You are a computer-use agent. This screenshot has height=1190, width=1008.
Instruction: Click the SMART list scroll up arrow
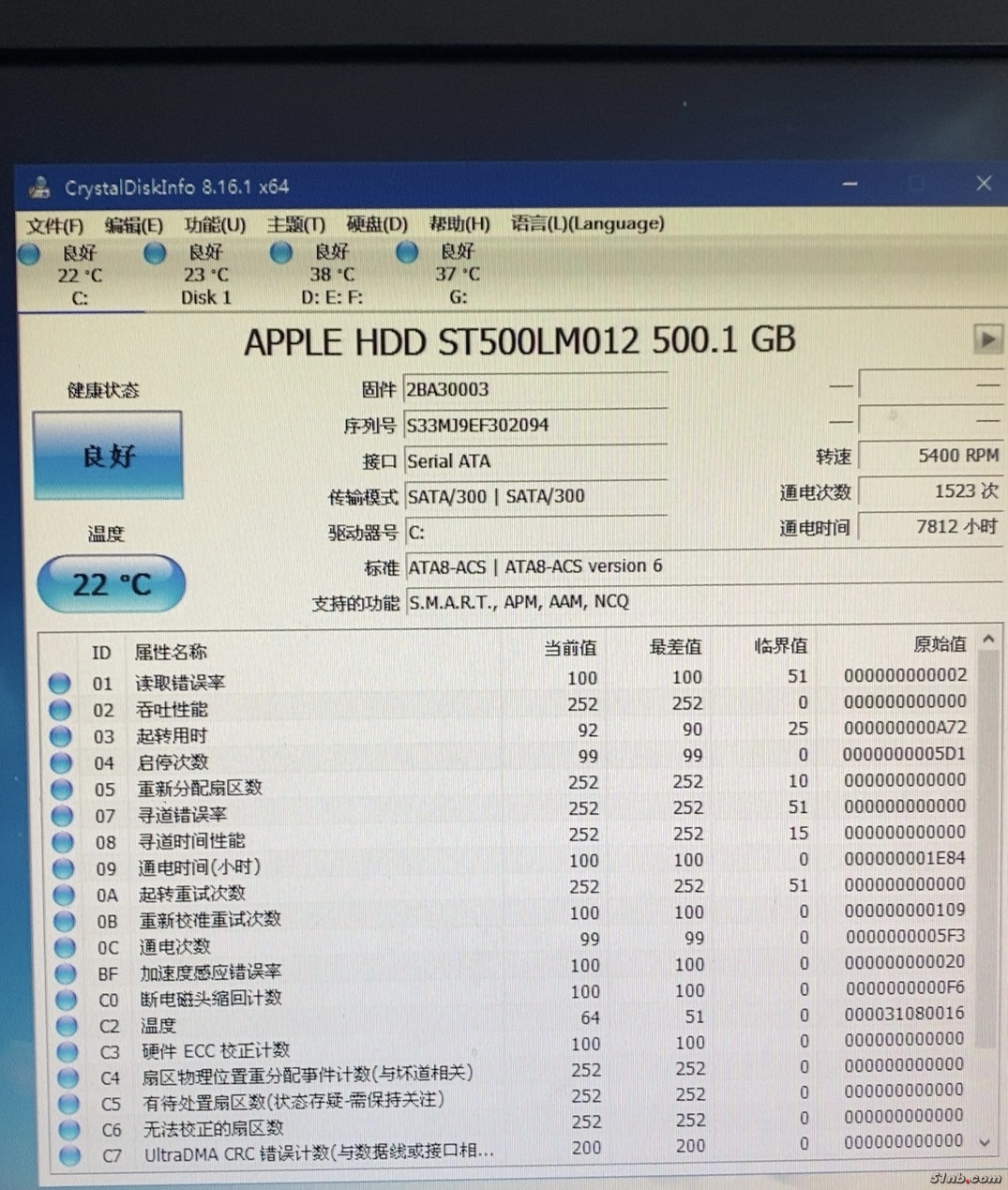988,640
